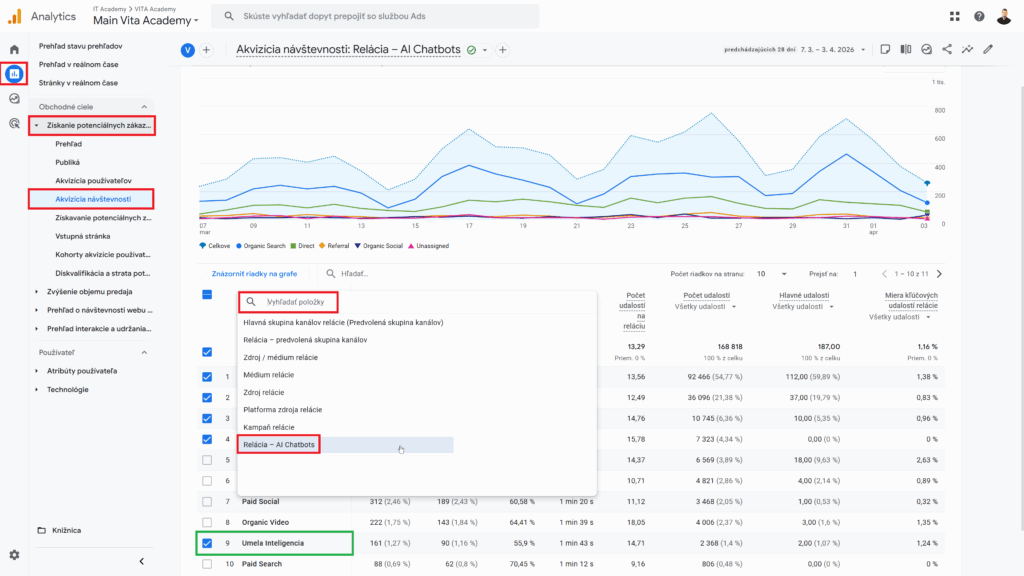1024x576 pixels.
Task: Click the blue V segment badge
Action: click(x=187, y=50)
